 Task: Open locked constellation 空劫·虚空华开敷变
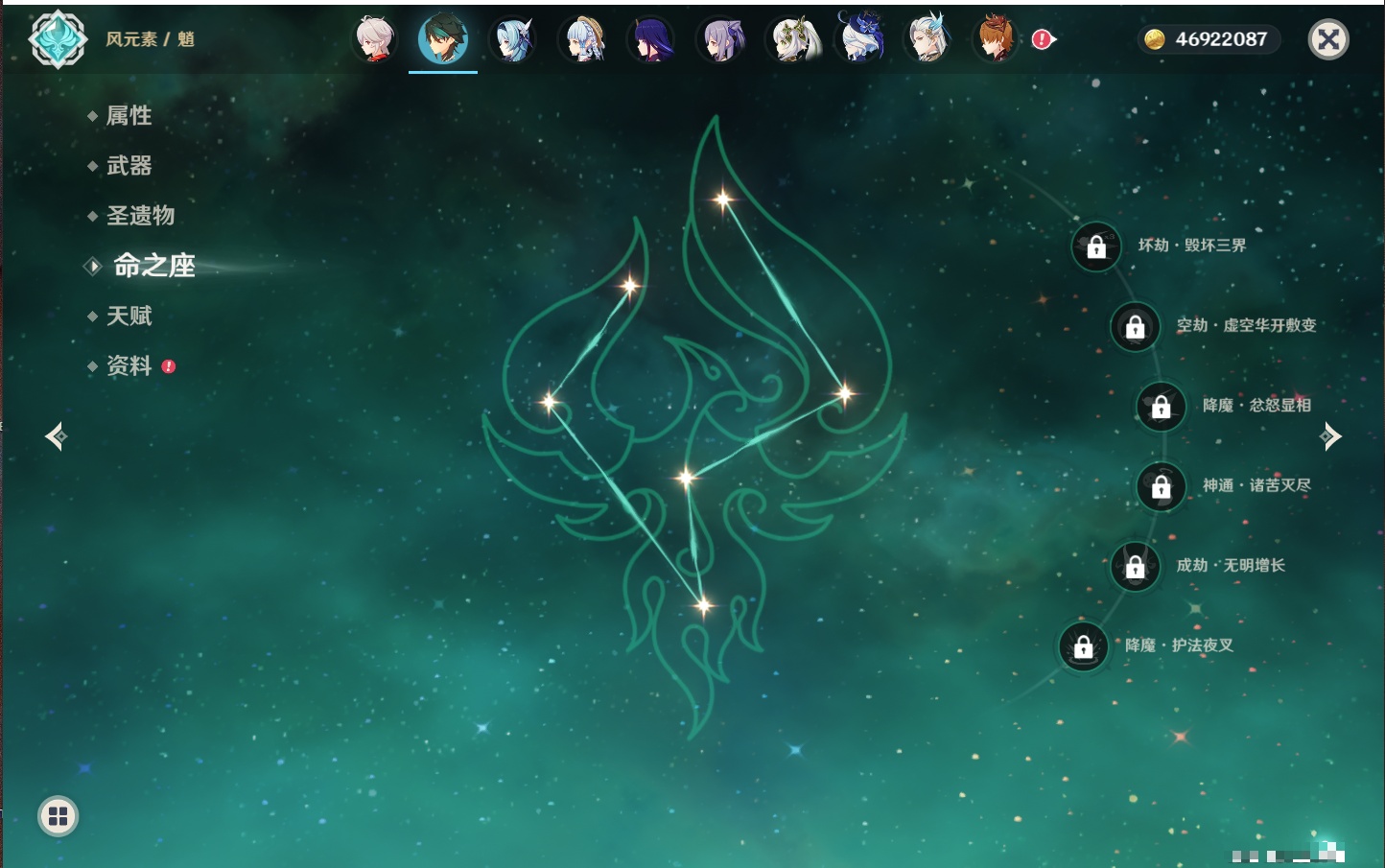coord(1136,326)
